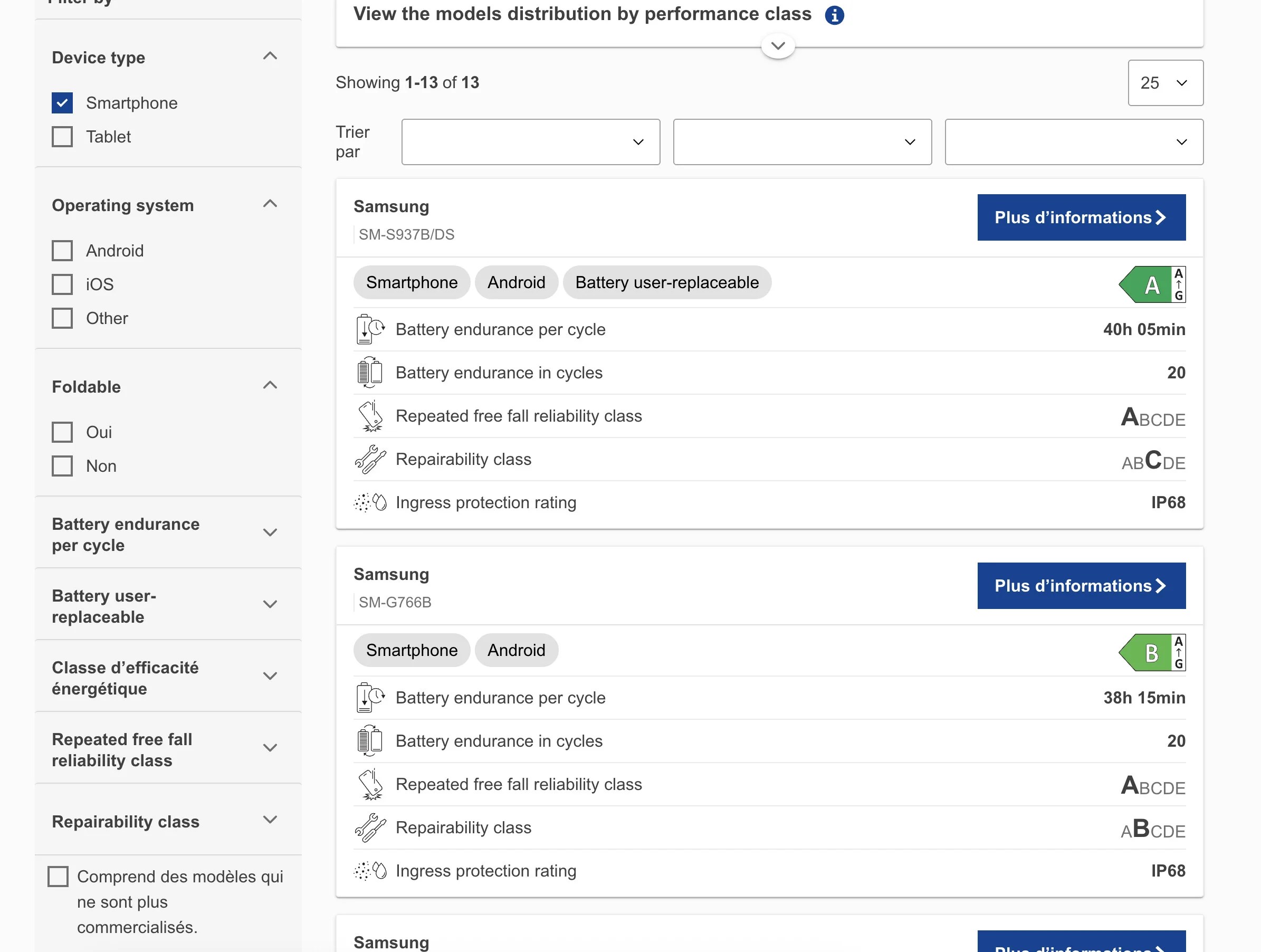Enable the iOS operating system filter
This screenshot has width=1261, height=952.
tap(62, 284)
